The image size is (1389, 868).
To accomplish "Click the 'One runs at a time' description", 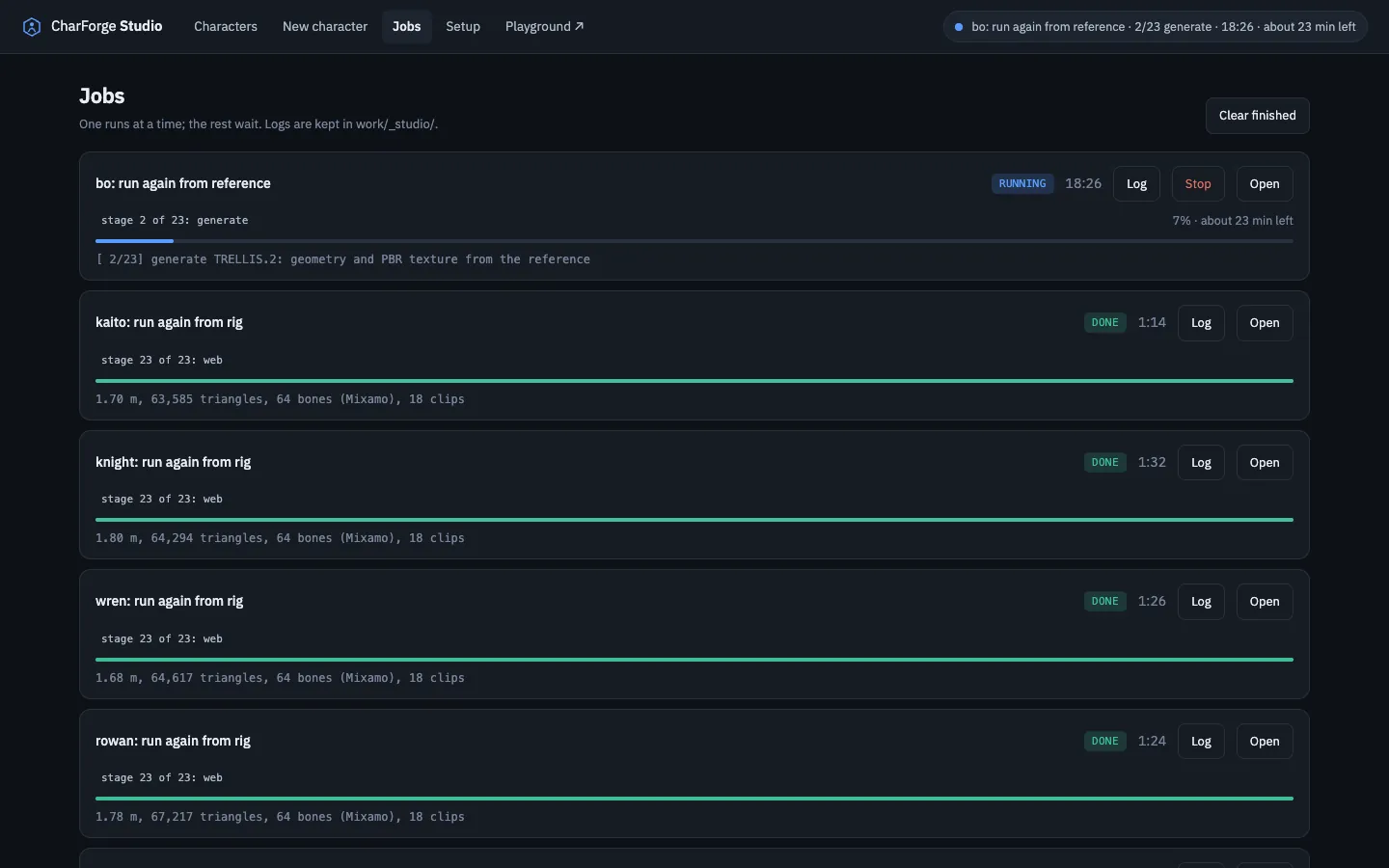I will click(259, 124).
